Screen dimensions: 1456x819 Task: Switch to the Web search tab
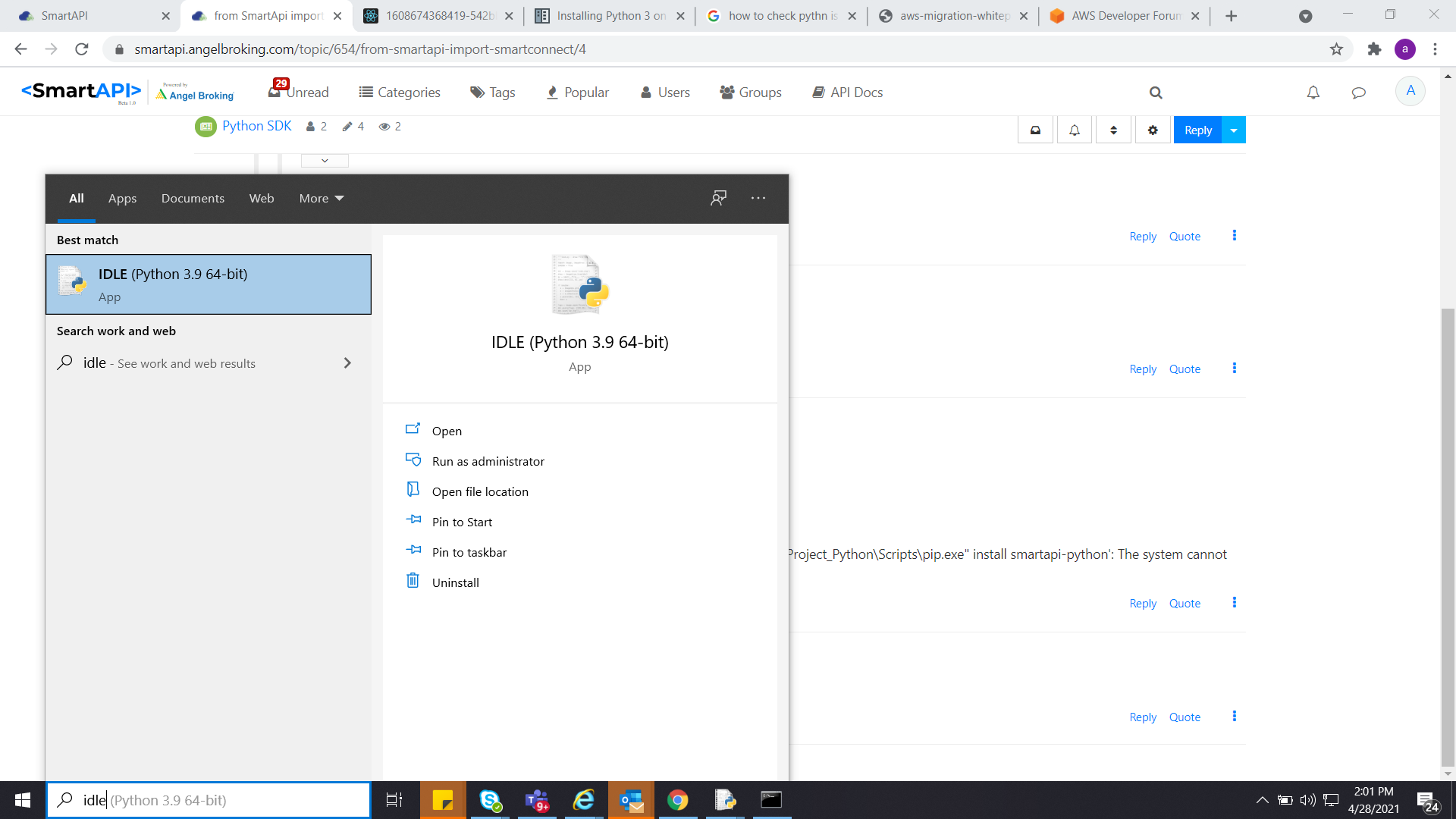pos(262,198)
